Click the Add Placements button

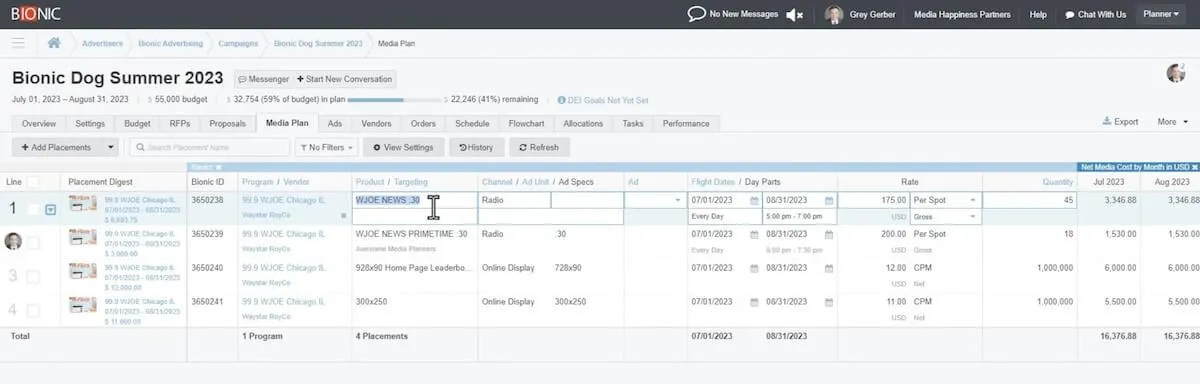tap(57, 147)
